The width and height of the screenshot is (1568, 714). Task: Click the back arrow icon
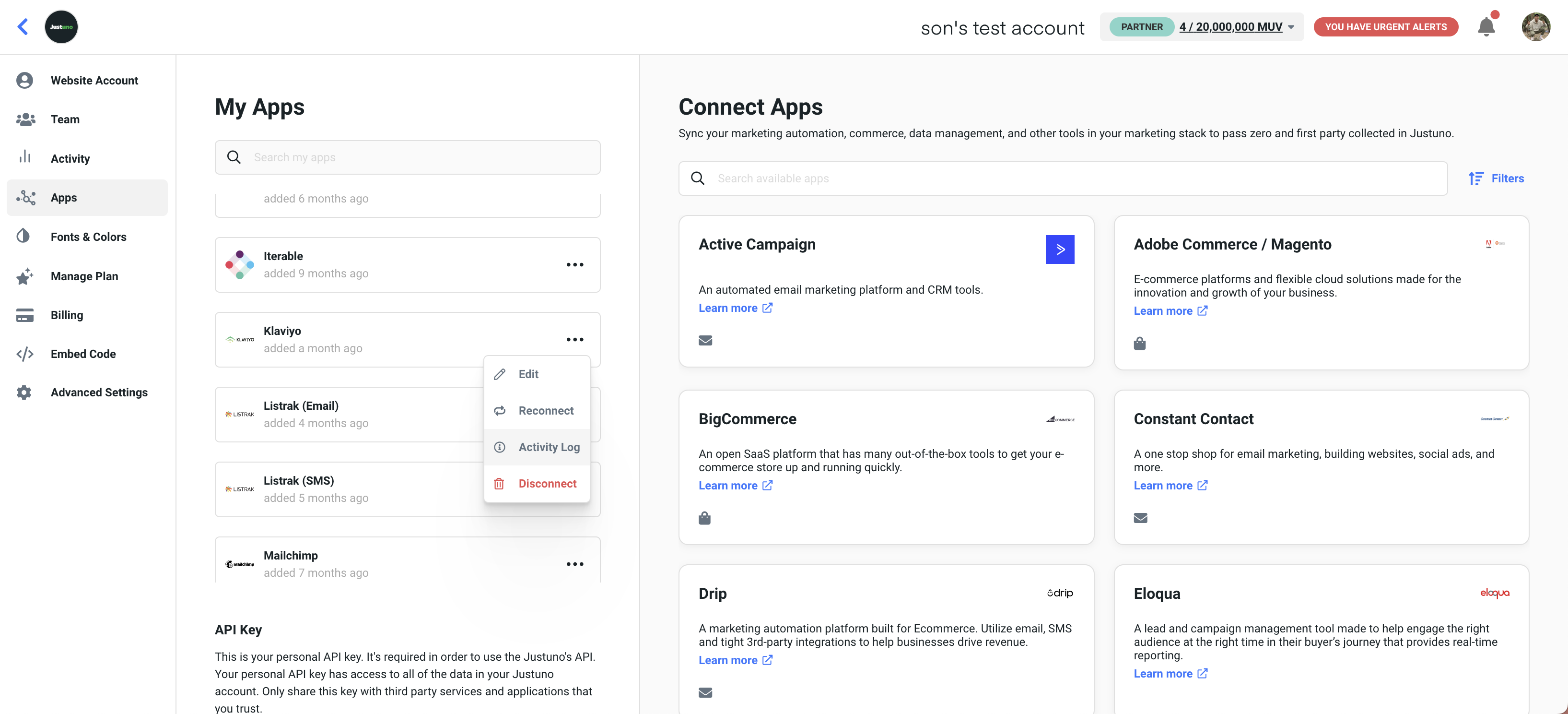pyautogui.click(x=23, y=27)
